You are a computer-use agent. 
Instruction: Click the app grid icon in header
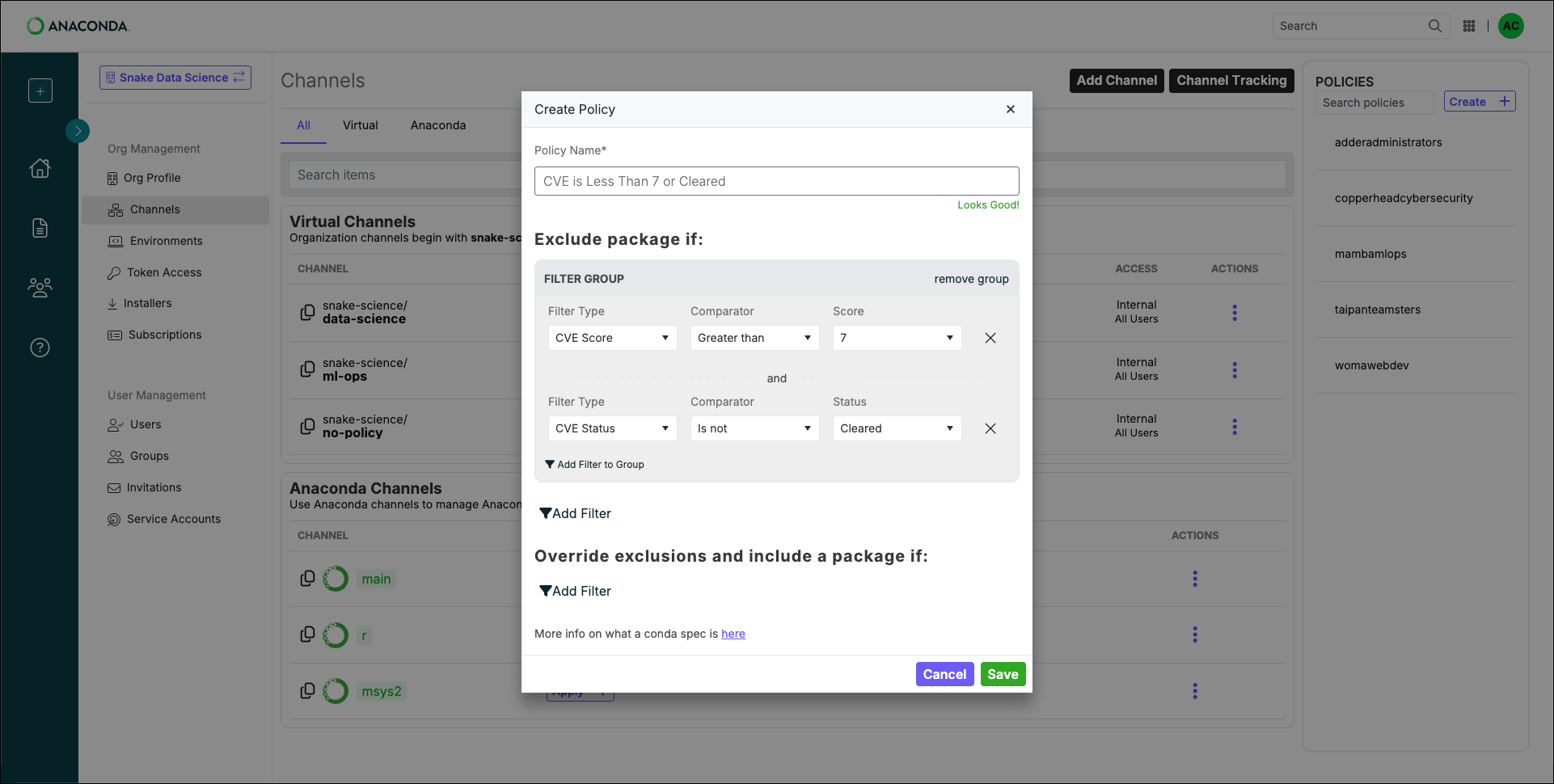coord(1469,26)
